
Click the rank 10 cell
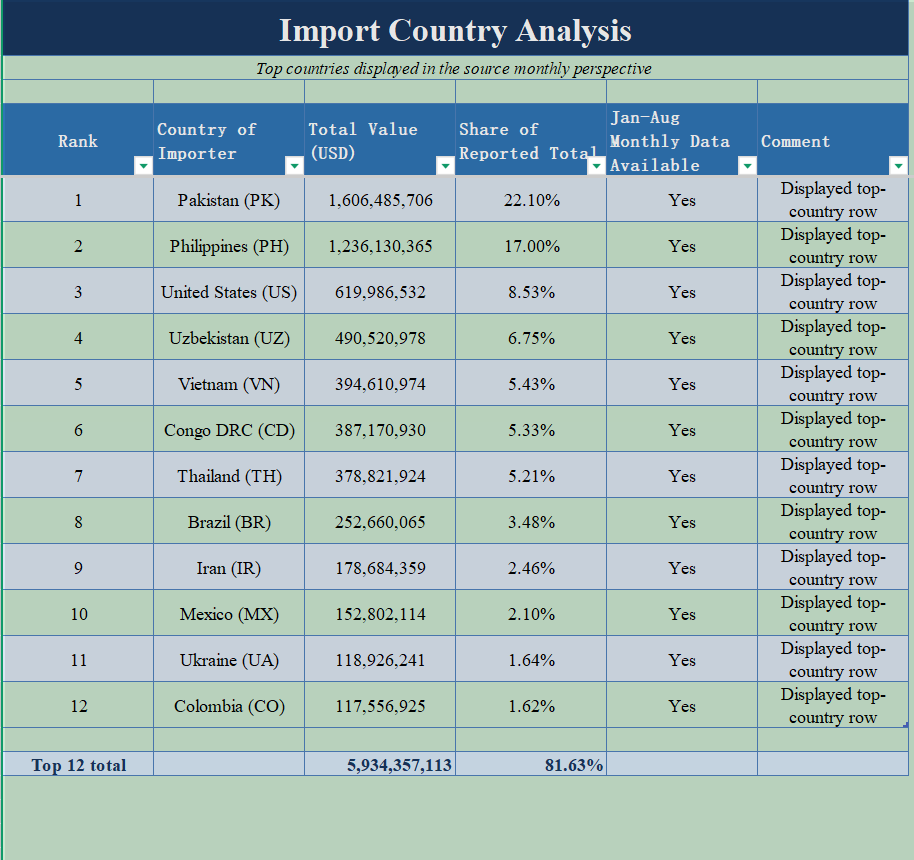(78, 615)
